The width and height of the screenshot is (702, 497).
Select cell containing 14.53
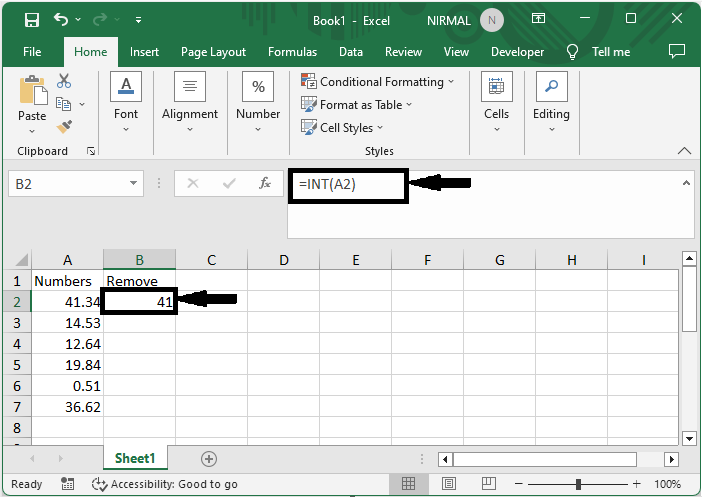point(67,323)
